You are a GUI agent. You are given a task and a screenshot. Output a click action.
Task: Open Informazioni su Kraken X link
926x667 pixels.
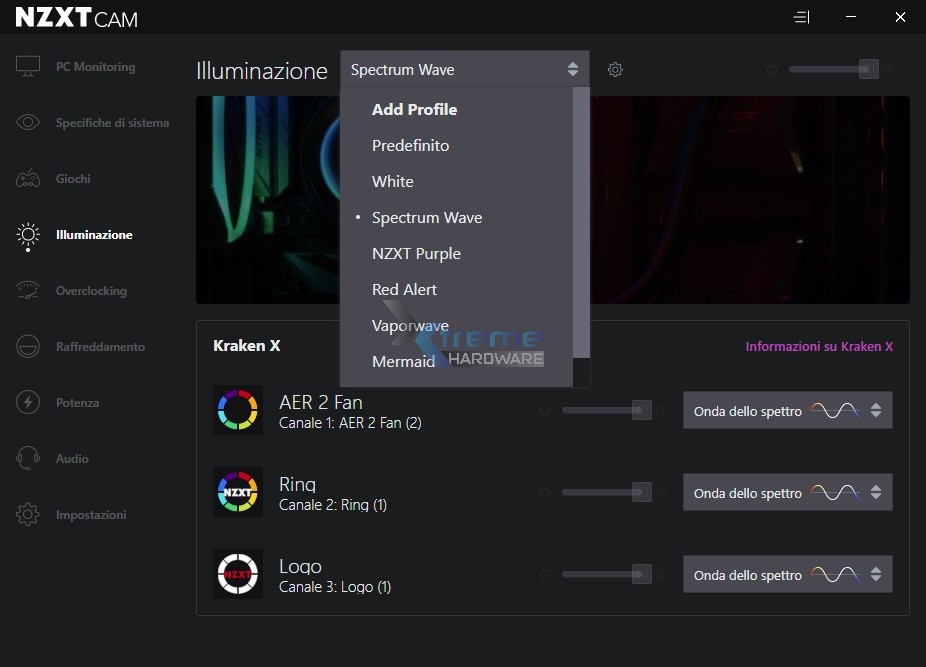[x=818, y=347]
